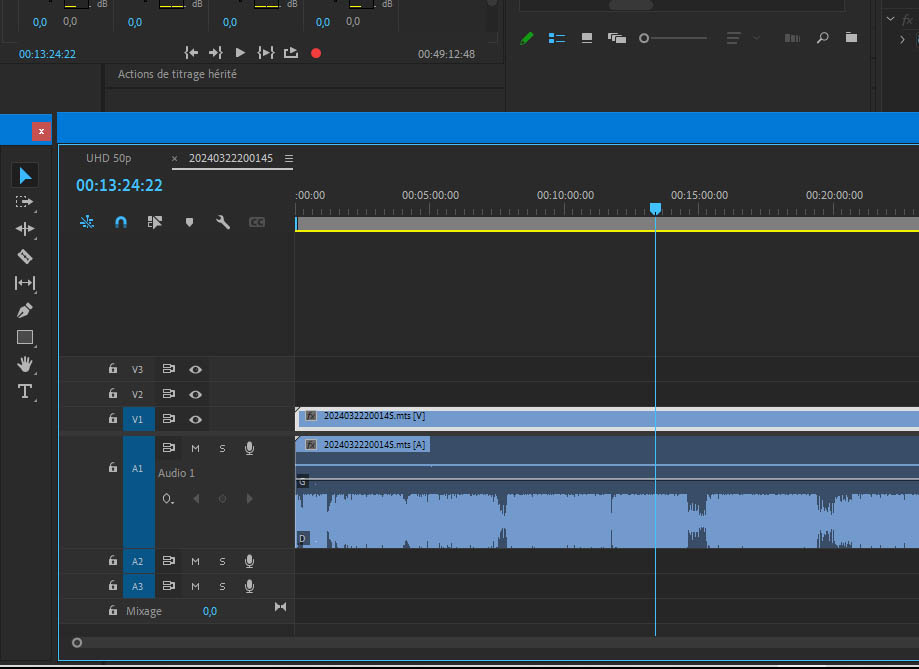Target the A2 track header

pyautogui.click(x=138, y=561)
